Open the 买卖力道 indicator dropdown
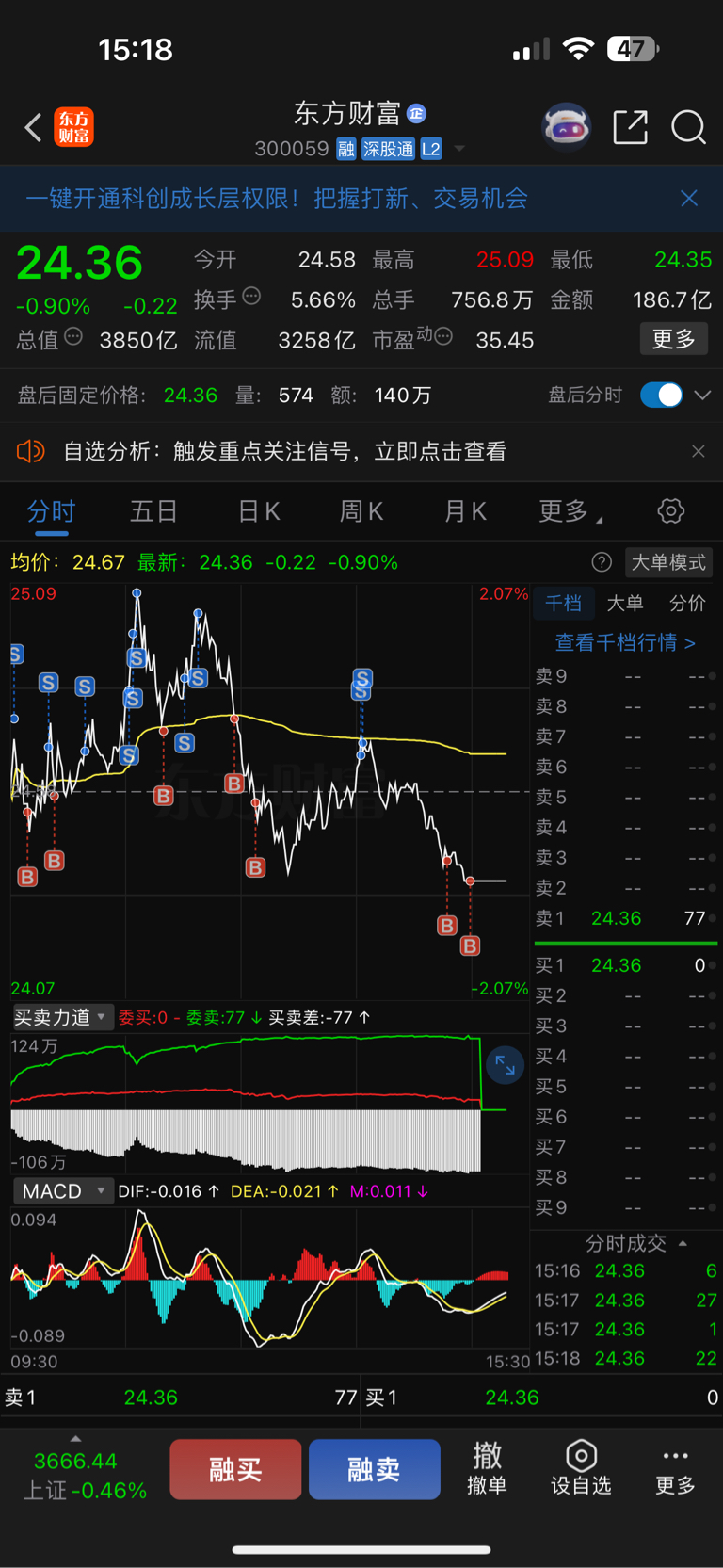 pos(62,1017)
